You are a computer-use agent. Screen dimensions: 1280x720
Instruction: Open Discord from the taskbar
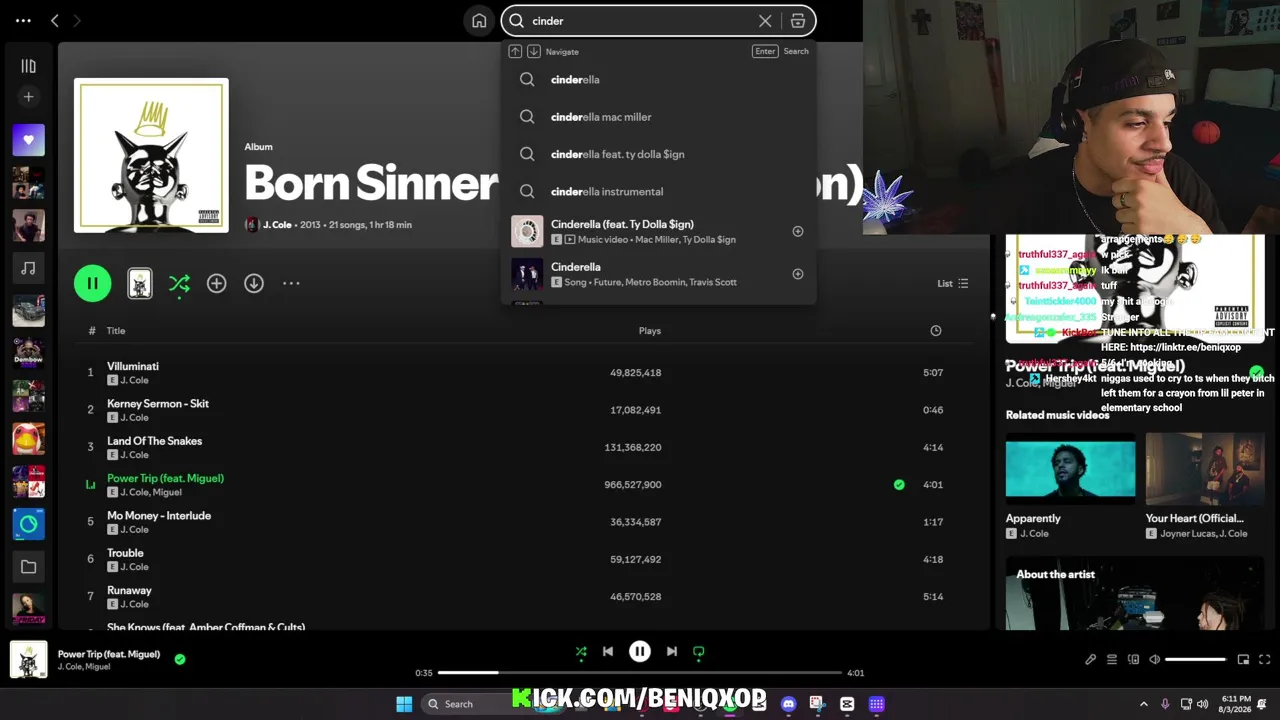point(789,704)
